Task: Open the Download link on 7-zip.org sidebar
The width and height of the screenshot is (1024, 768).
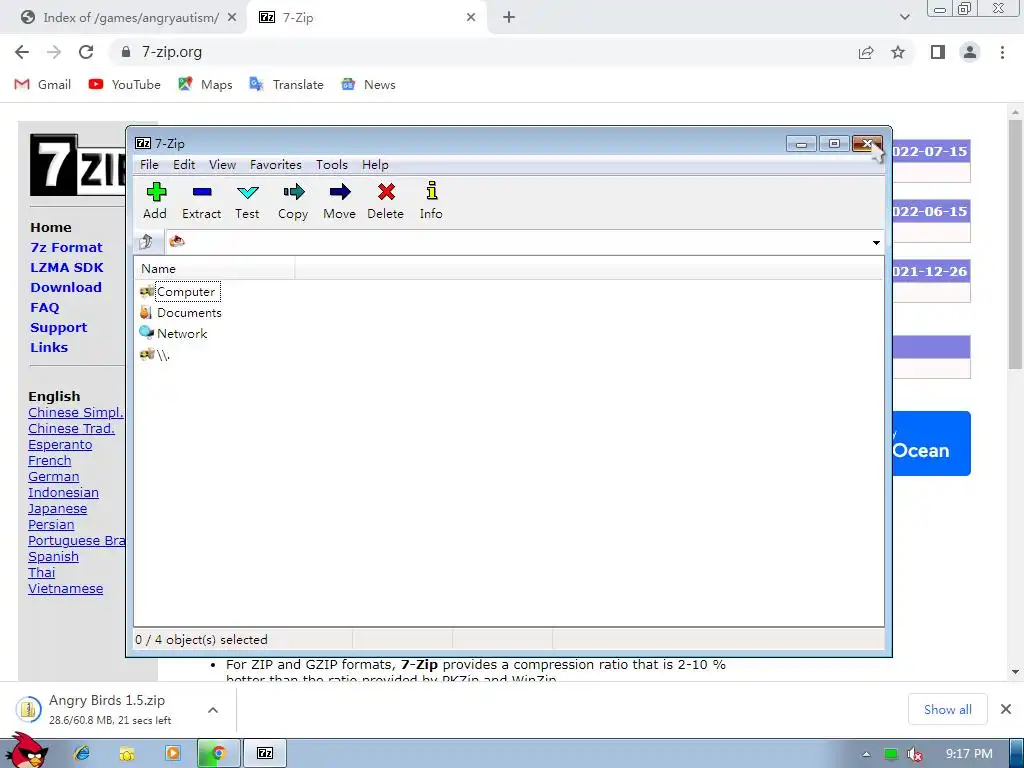Action: [66, 287]
